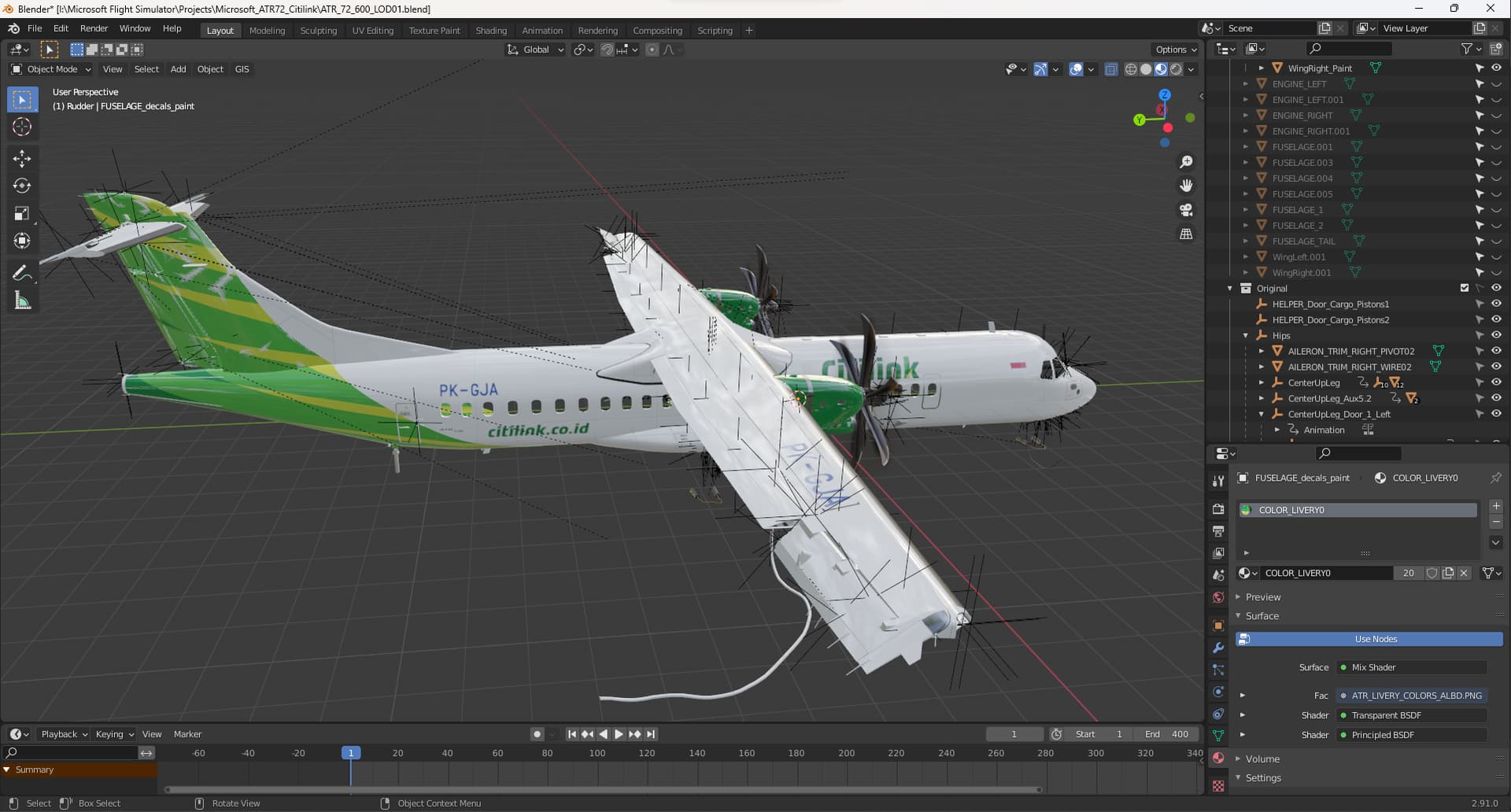1511x812 pixels.
Task: Hide the WingRight_Paint object in outliner
Action: (1496, 68)
